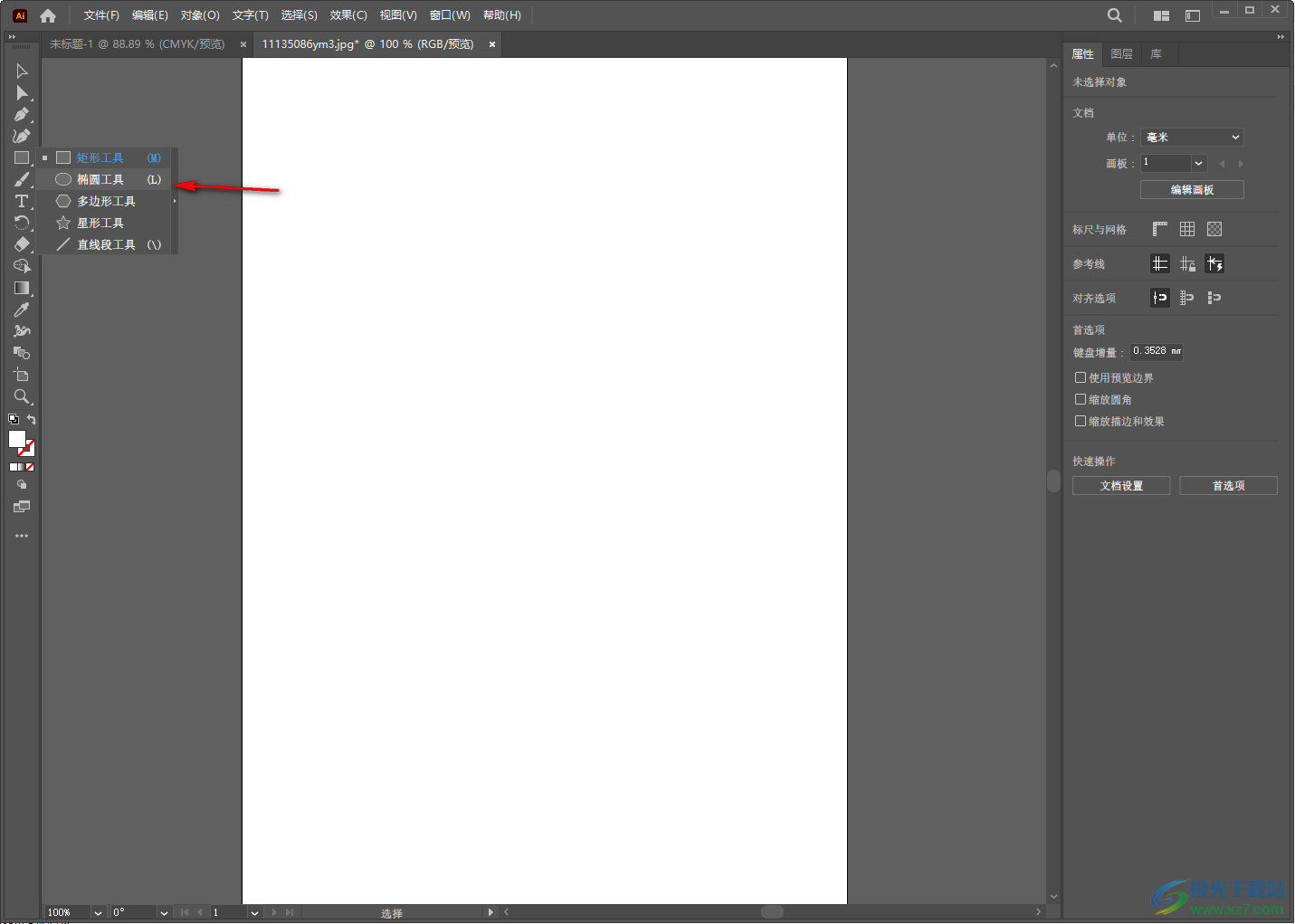The width and height of the screenshot is (1295, 924).
Task: Open the 对象(O) menu
Action: point(200,15)
